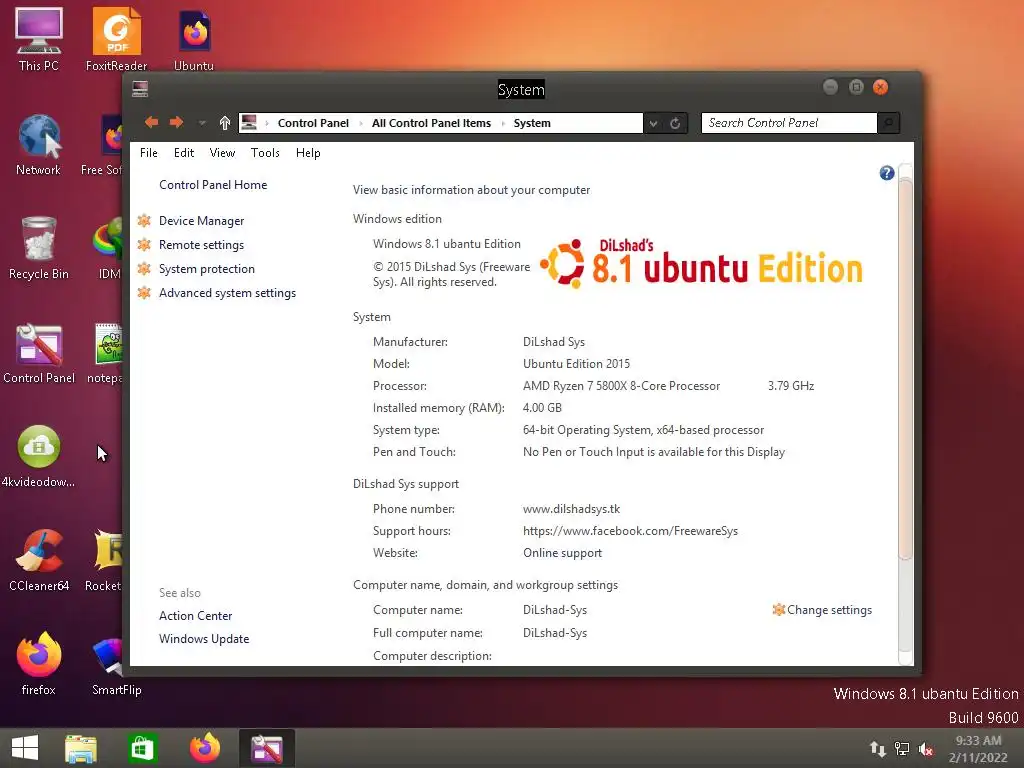Viewport: 1024px width, 768px height.
Task: Open This PC desktop icon
Action: pos(39,38)
